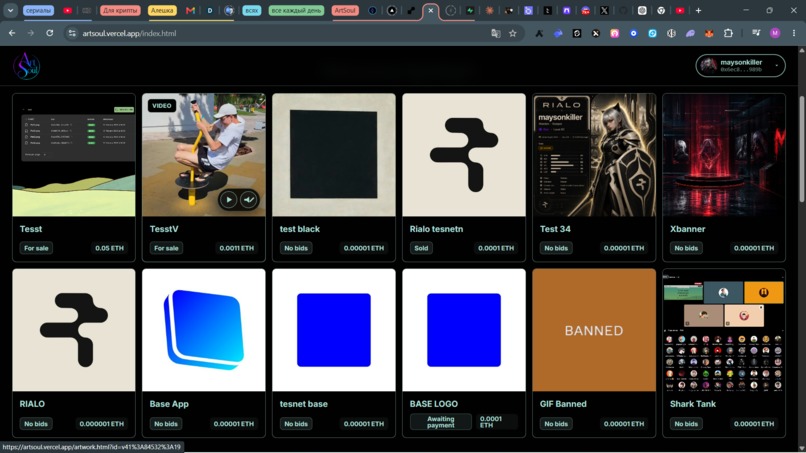The image size is (806, 453).
Task: Open the purple M profile avatar
Action: [775, 33]
